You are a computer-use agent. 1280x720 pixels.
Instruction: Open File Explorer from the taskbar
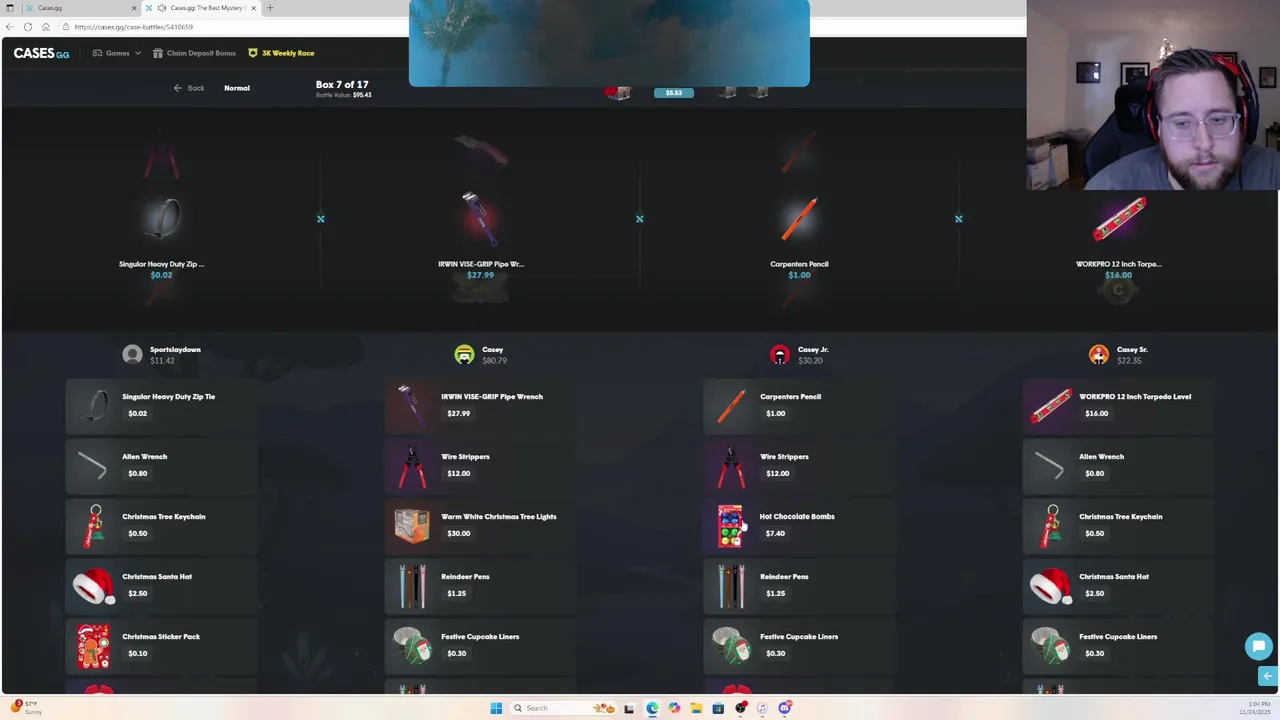(696, 708)
